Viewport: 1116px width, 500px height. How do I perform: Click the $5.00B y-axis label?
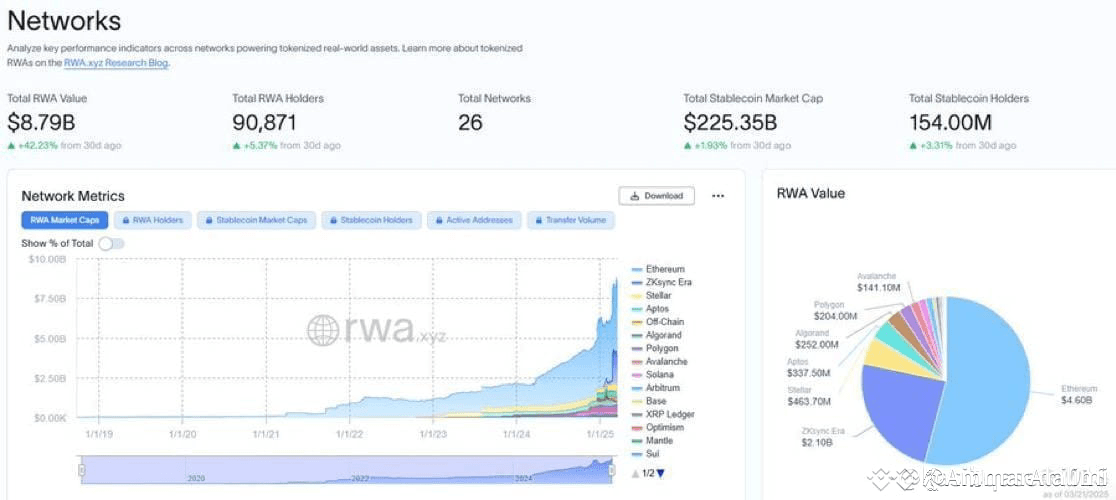click(x=49, y=338)
